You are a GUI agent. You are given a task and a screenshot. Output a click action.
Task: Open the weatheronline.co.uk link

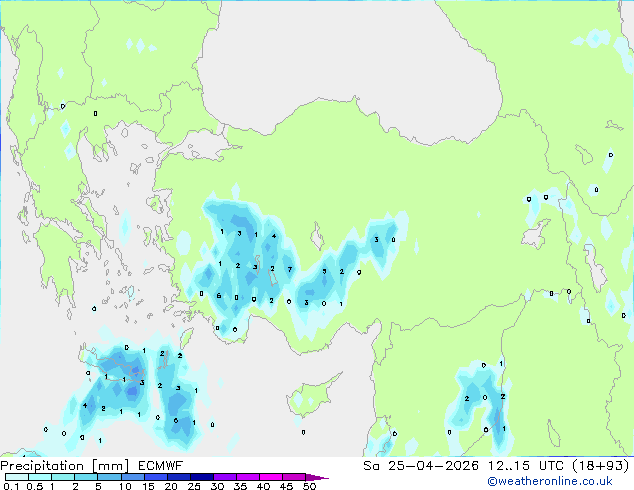pos(550,481)
